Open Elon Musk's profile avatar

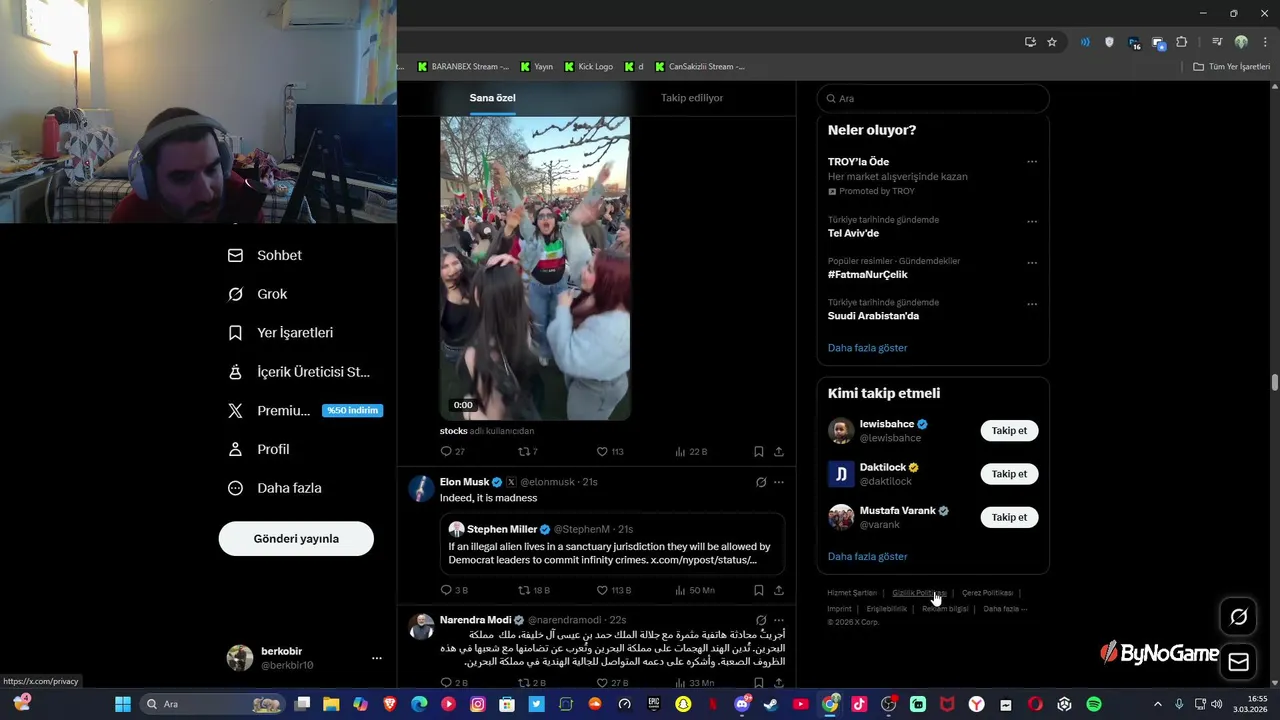[421, 489]
